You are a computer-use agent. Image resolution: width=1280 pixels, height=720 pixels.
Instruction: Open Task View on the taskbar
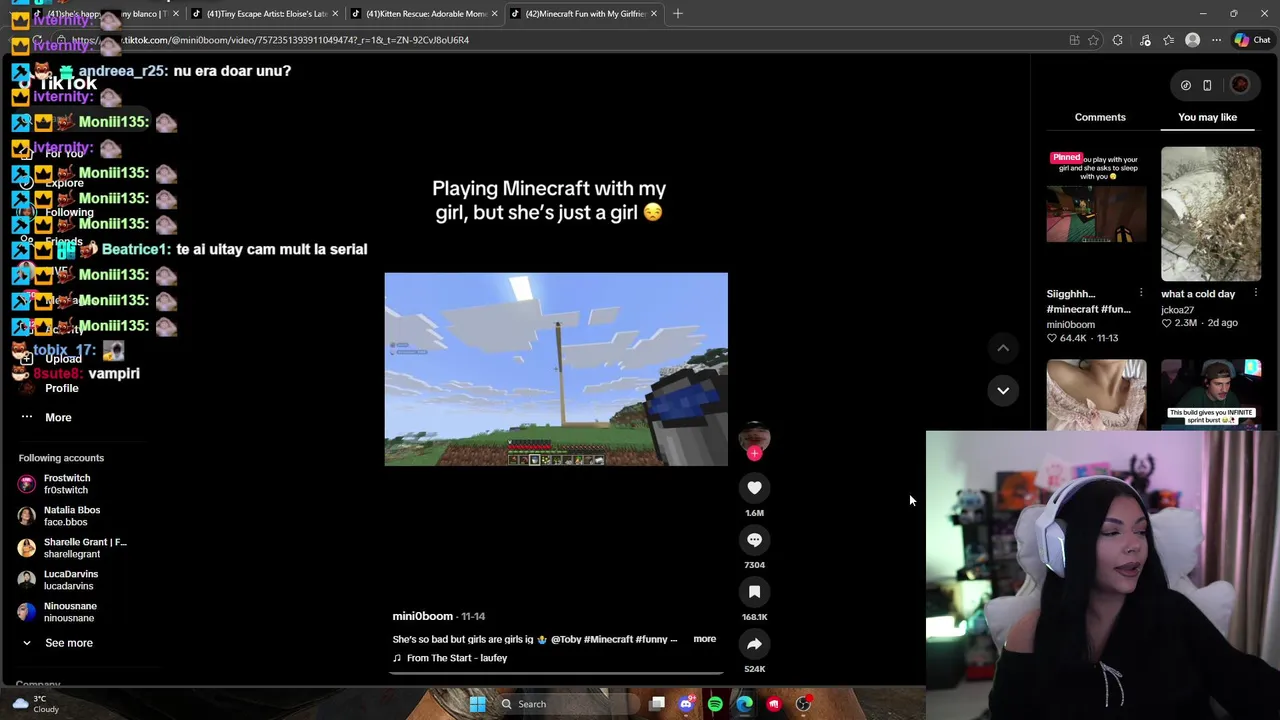coord(657,704)
